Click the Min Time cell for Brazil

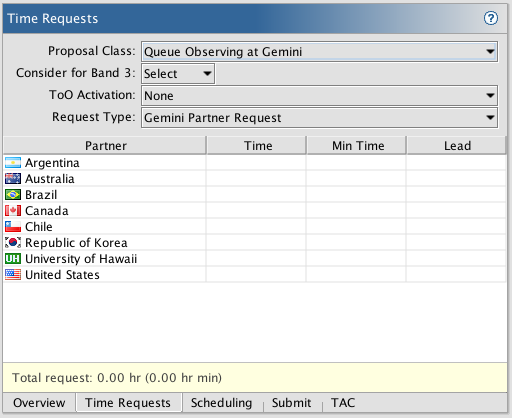(x=356, y=195)
